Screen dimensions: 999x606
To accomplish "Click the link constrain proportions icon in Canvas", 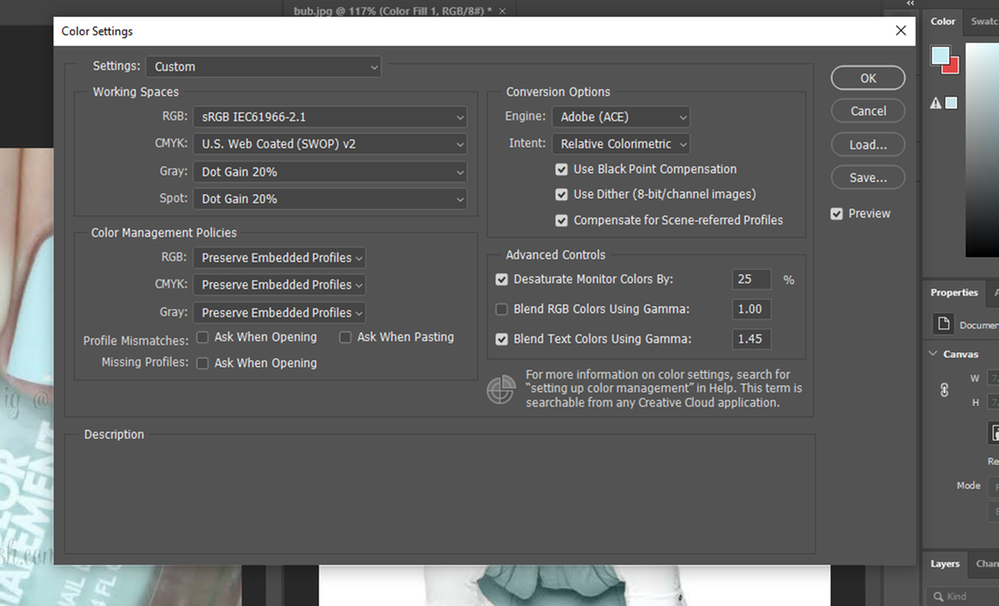I will click(944, 390).
